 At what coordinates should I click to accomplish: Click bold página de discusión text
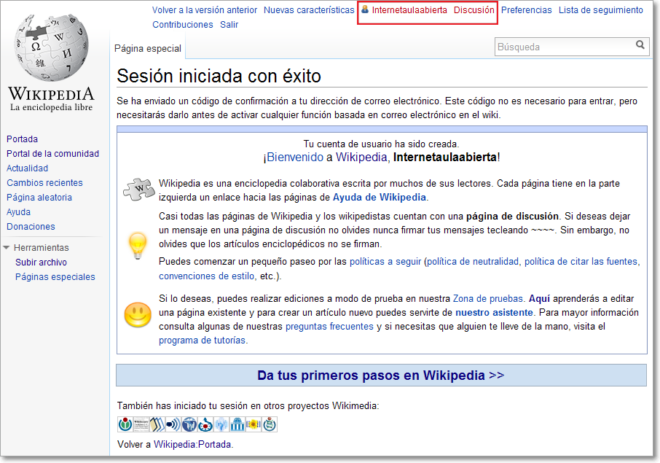click(512, 216)
